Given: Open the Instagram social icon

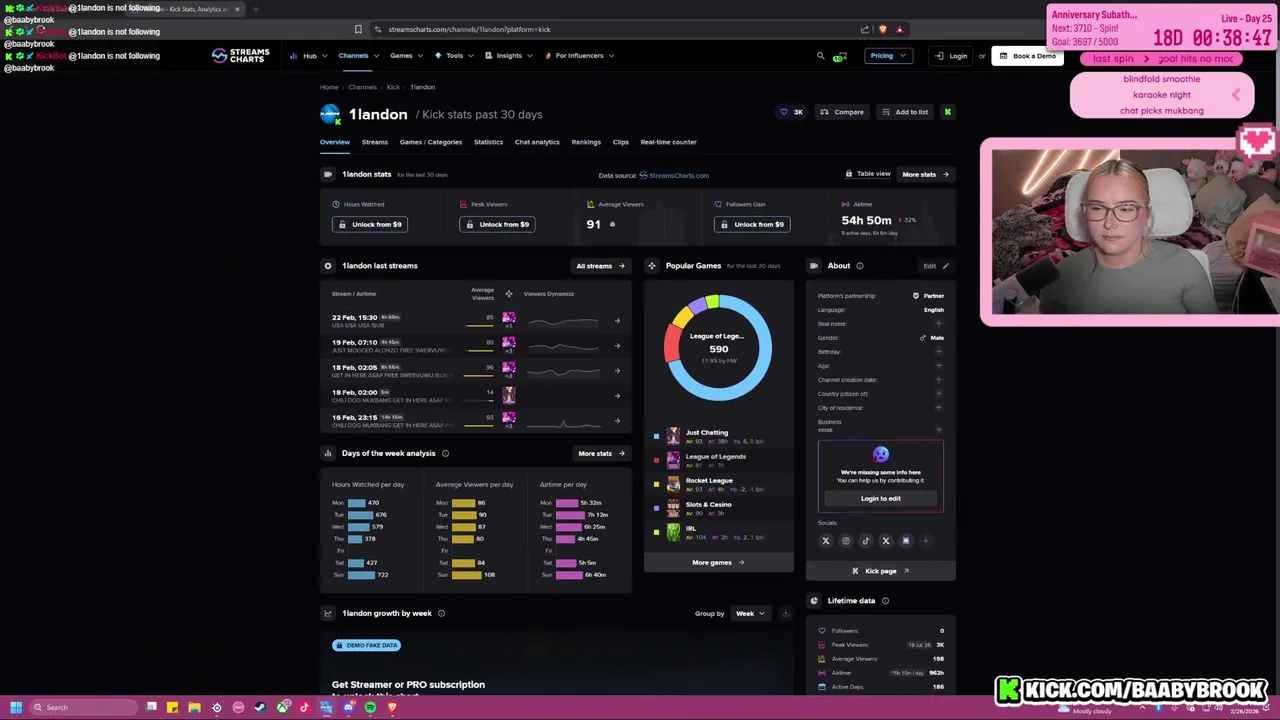Looking at the screenshot, I should (846, 541).
